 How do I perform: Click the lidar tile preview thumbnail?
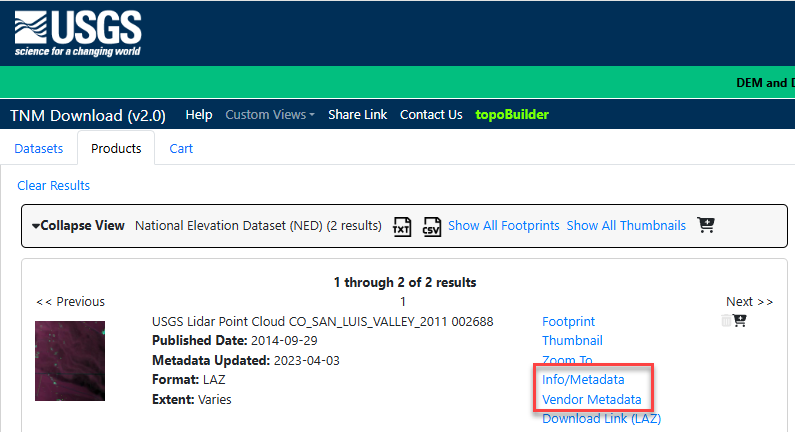coord(70,361)
